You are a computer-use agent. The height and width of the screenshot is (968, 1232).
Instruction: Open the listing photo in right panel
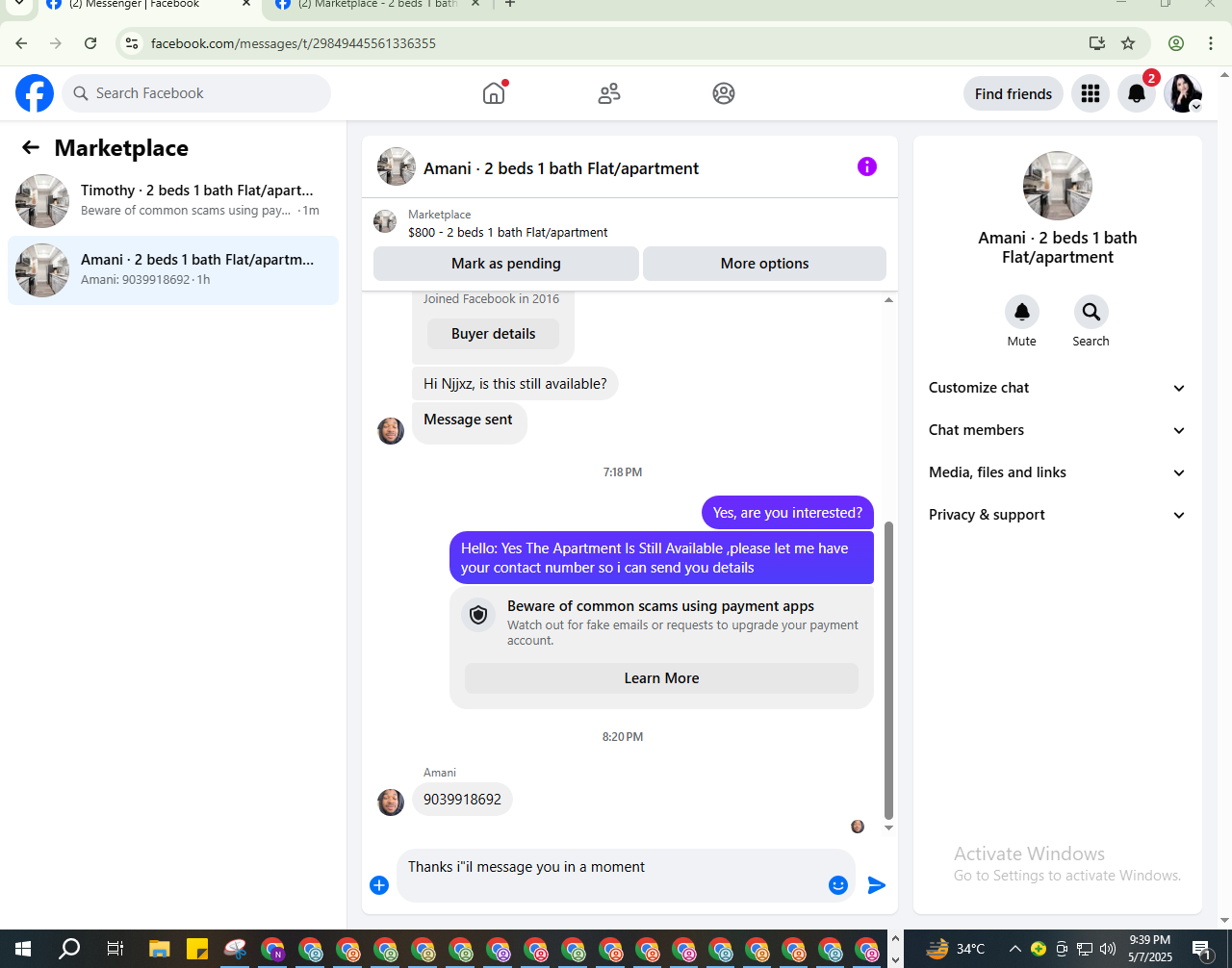(1058, 186)
